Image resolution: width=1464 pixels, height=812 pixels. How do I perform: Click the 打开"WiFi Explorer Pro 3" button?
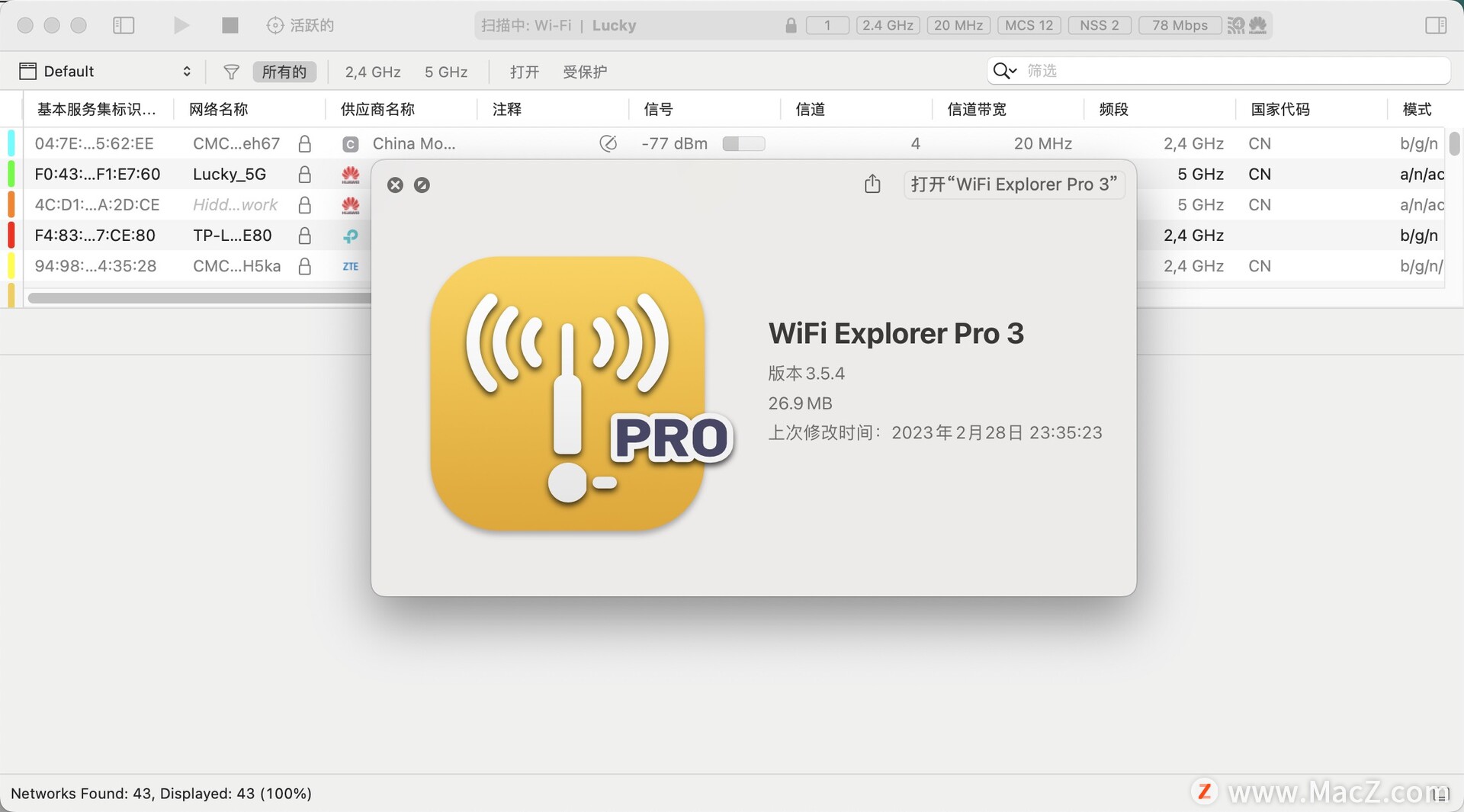coord(1013,184)
